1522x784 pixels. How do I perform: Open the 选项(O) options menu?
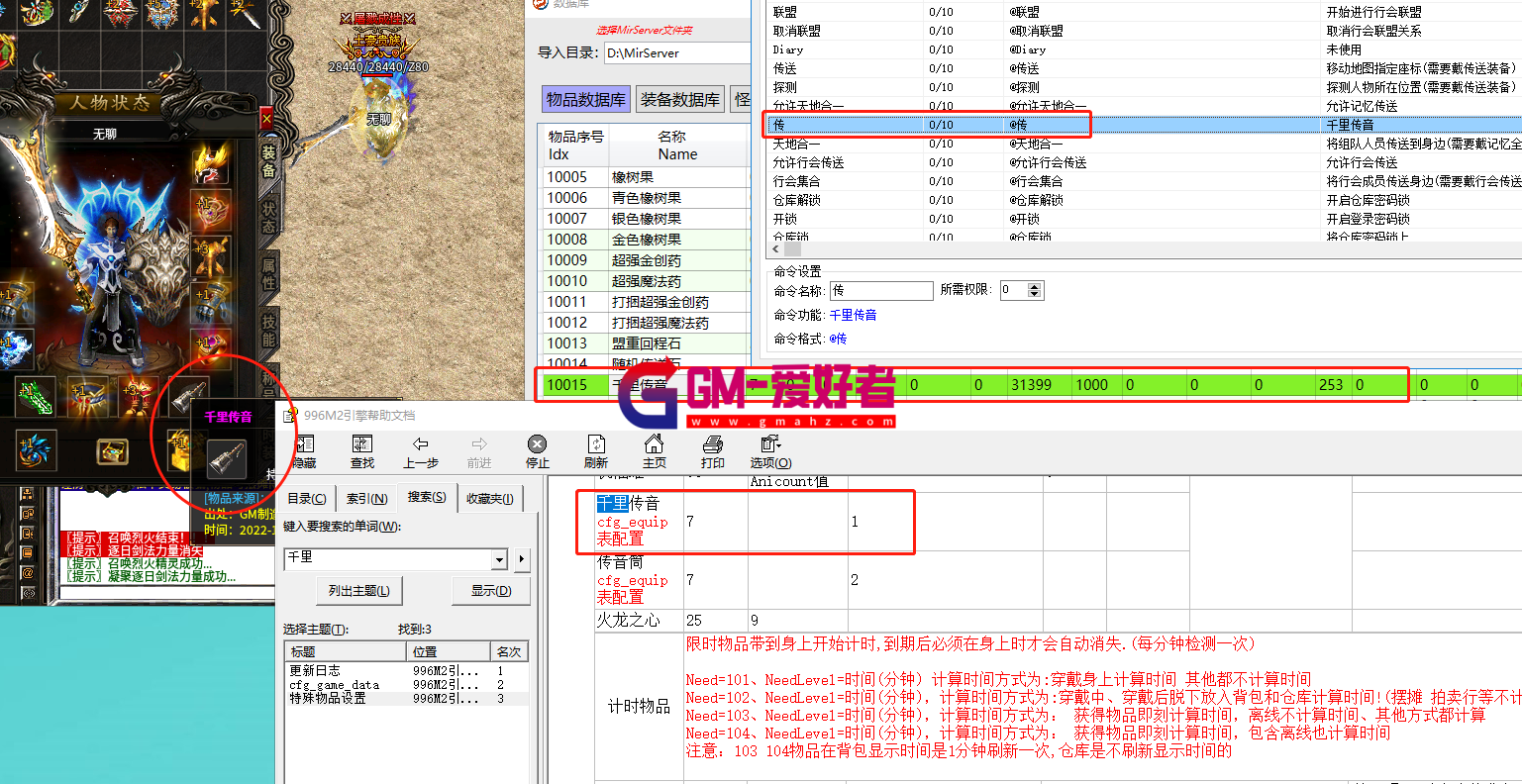coord(770,450)
